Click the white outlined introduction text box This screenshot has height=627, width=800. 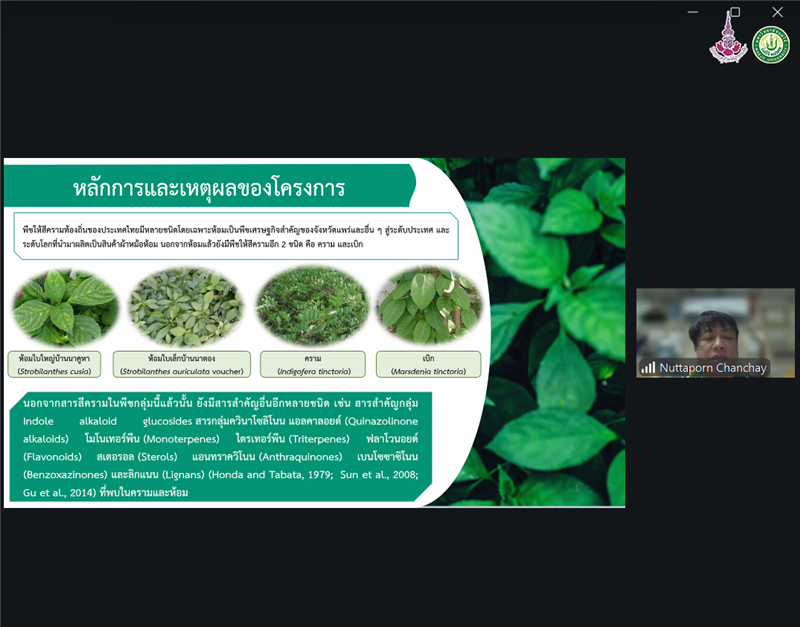236,236
